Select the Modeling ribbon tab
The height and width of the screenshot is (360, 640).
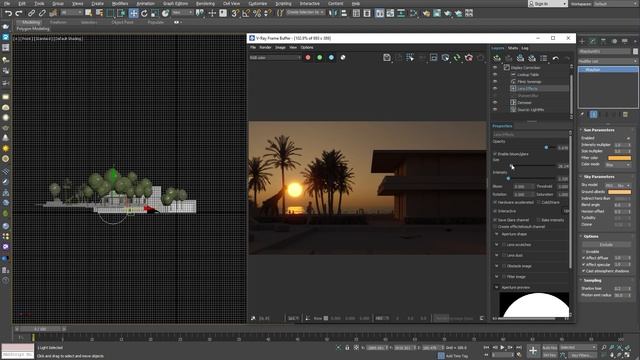[31, 22]
